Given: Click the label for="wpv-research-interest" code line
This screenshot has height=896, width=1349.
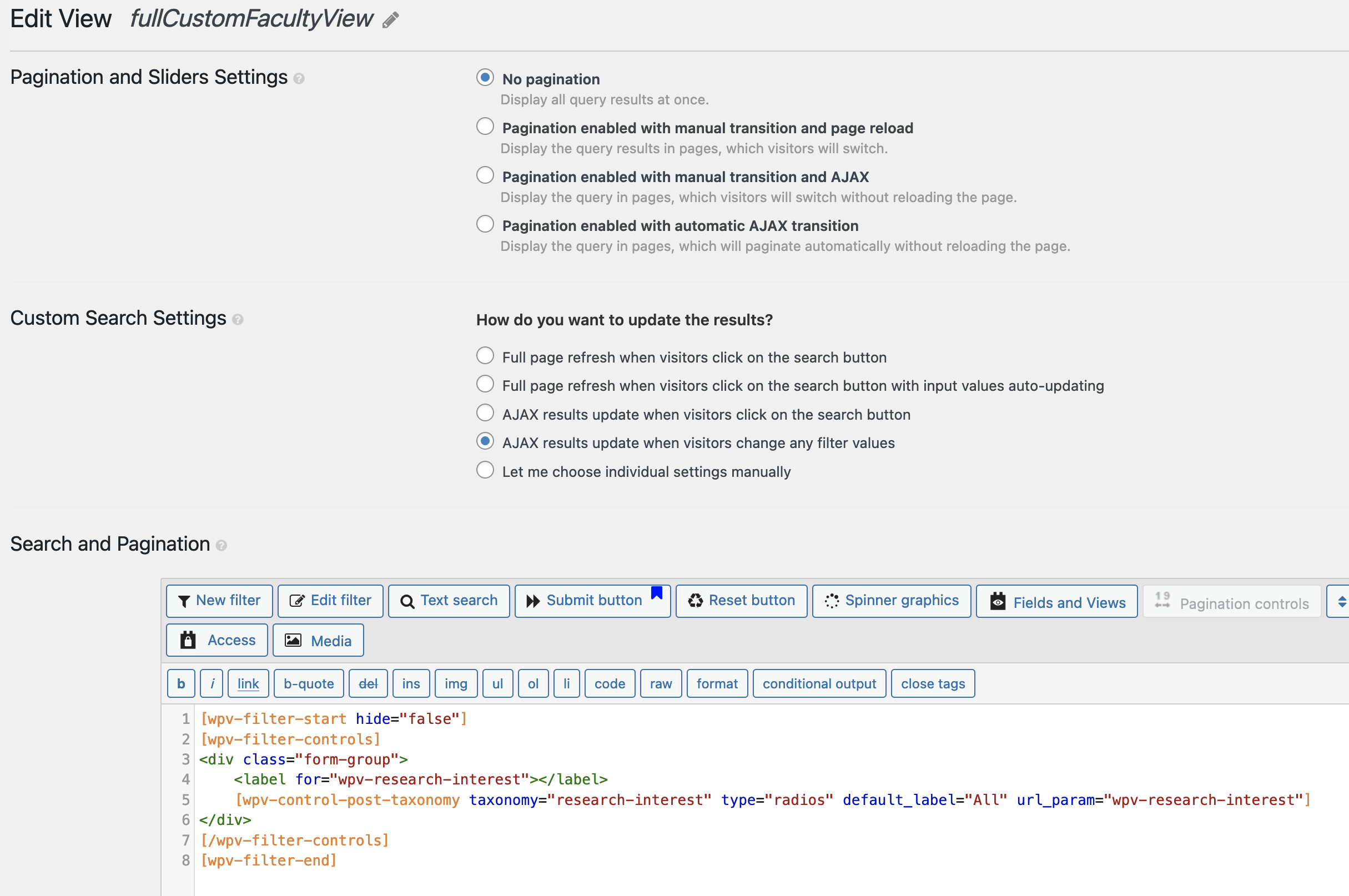Looking at the screenshot, I should (x=421, y=779).
